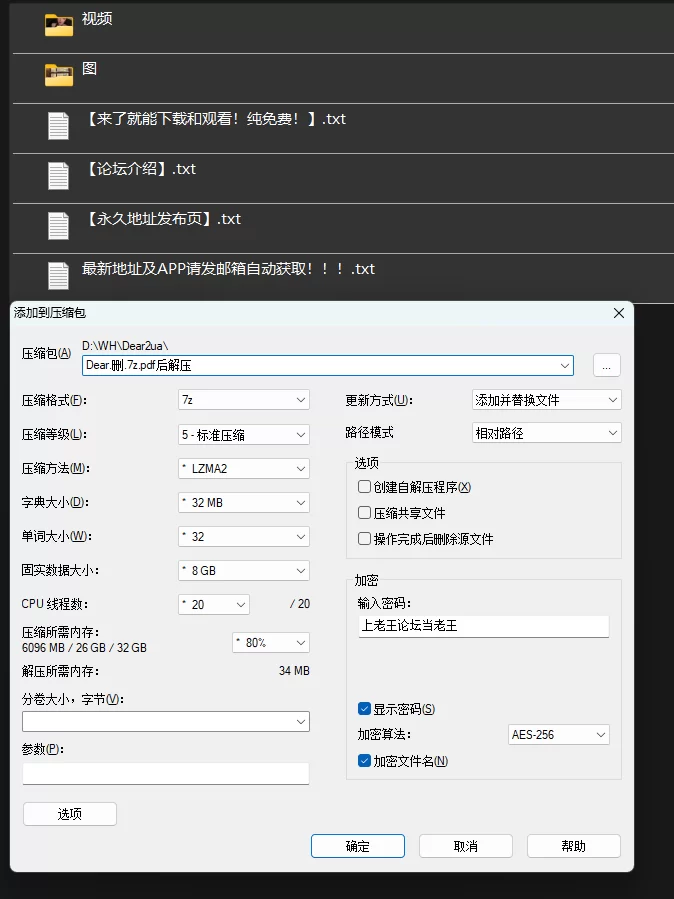Open the 加密算法 AES-256 dropdown
Viewport: 674px width, 899px height.
[559, 734]
